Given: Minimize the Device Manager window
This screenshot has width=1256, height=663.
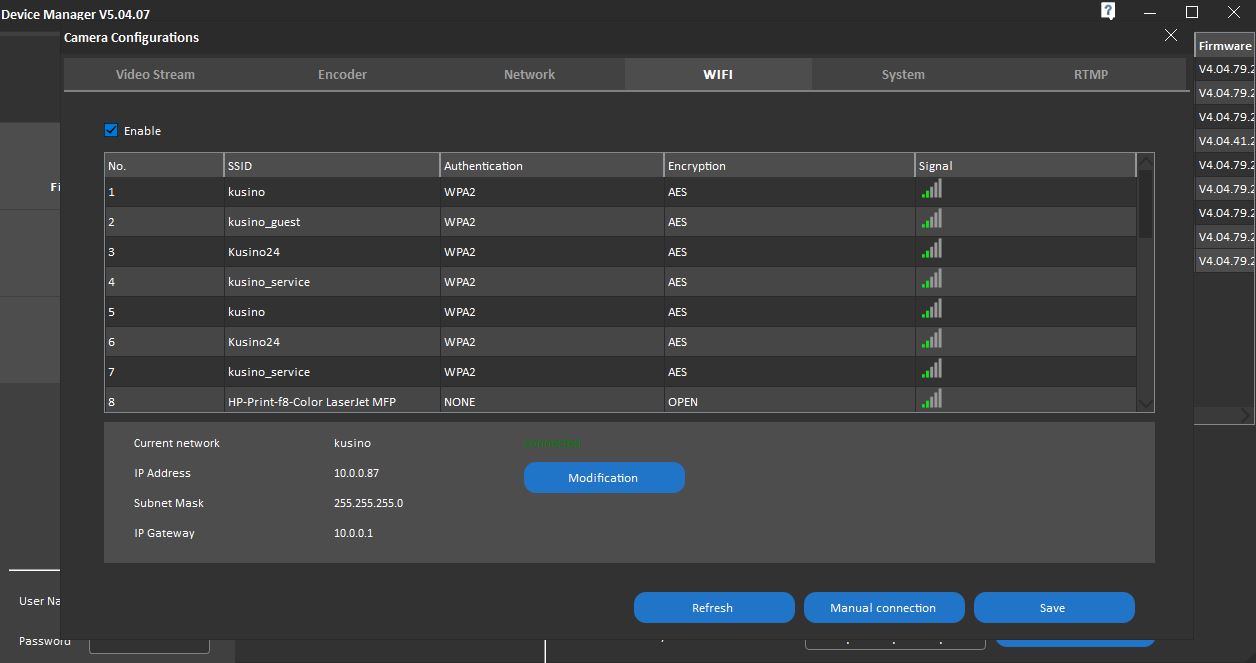Looking at the screenshot, I should pyautogui.click(x=1150, y=12).
